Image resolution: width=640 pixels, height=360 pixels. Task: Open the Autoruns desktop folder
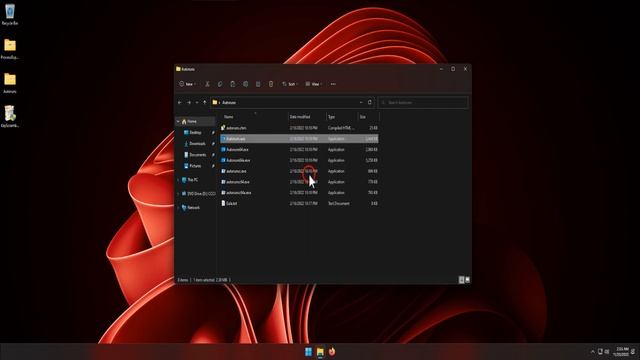10,83
